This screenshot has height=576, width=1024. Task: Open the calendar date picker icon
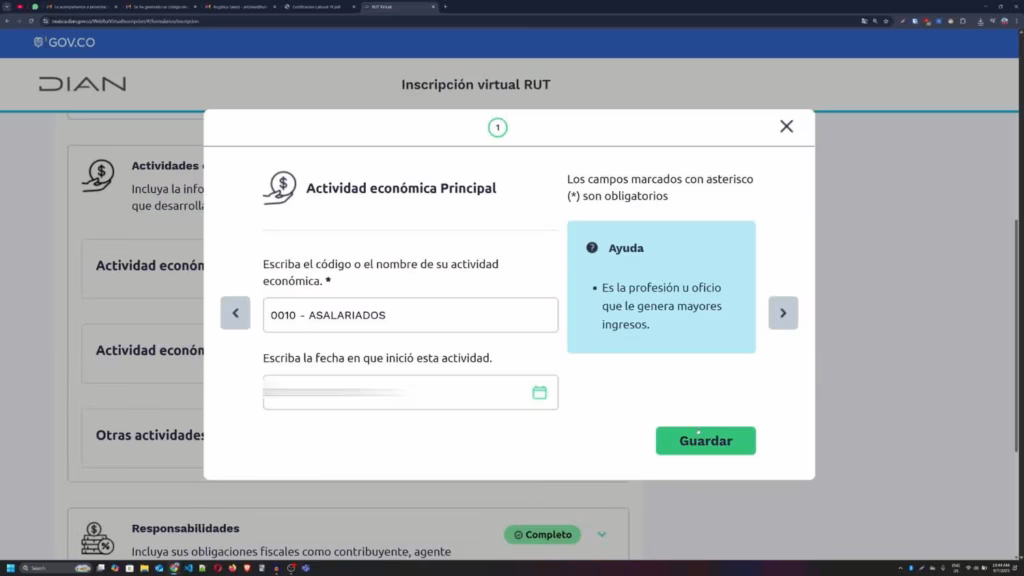[539, 392]
